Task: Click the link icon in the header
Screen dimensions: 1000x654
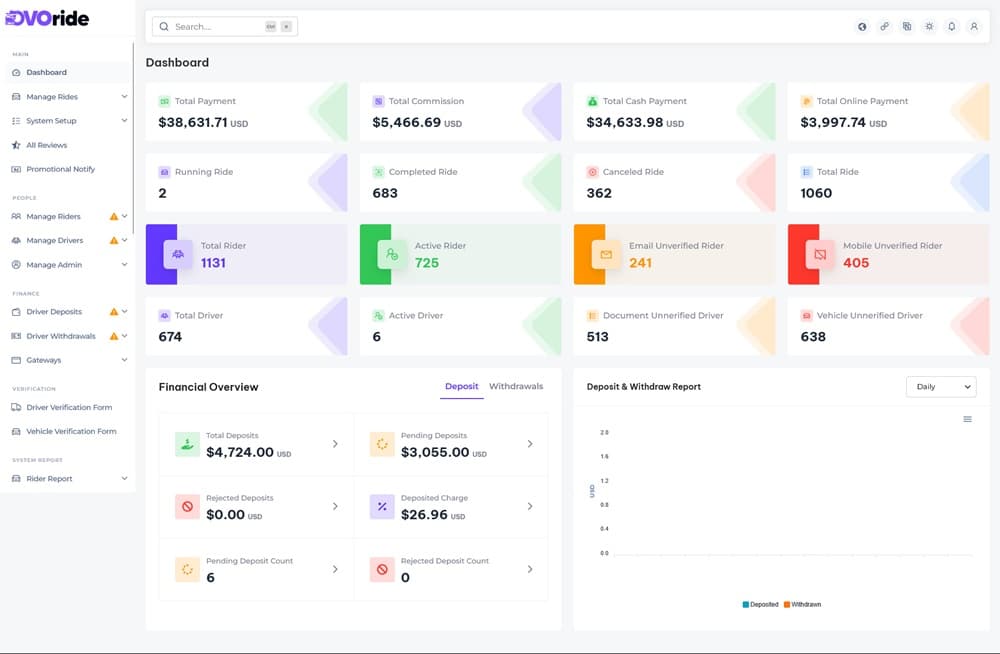Action: [885, 27]
